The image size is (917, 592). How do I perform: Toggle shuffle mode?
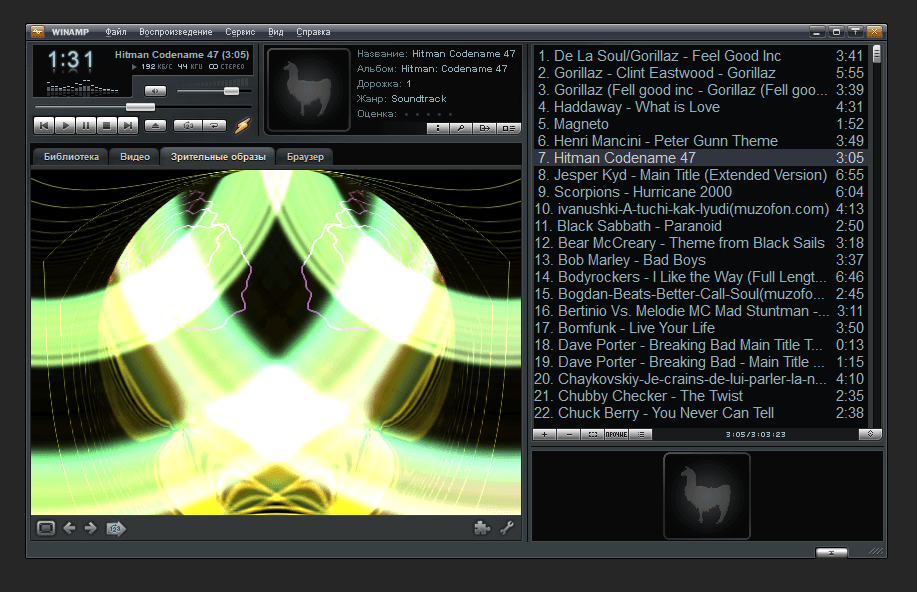click(x=188, y=126)
